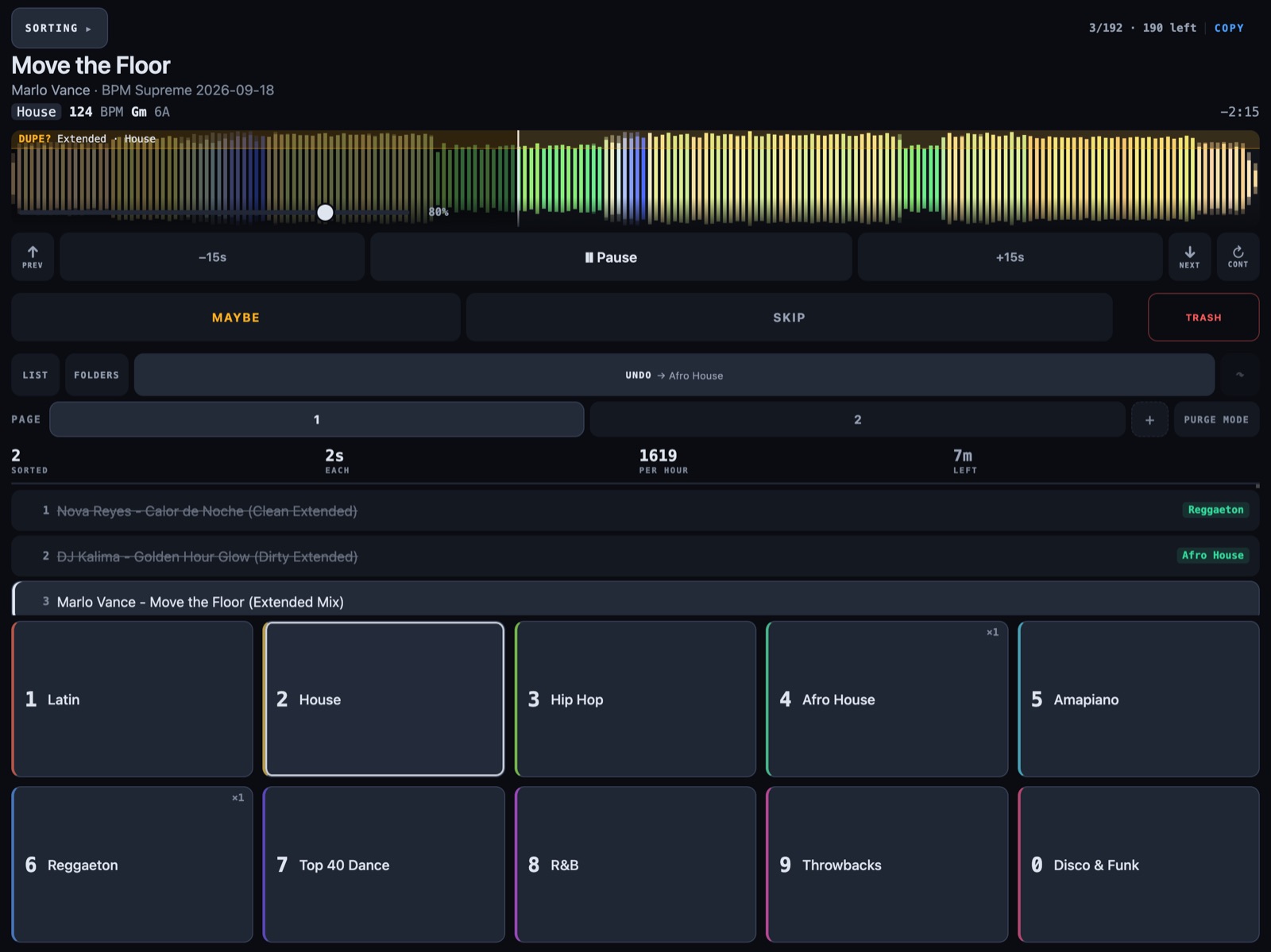Viewport: 1271px width, 952px height.
Task: Switch to page 2
Action: click(857, 419)
